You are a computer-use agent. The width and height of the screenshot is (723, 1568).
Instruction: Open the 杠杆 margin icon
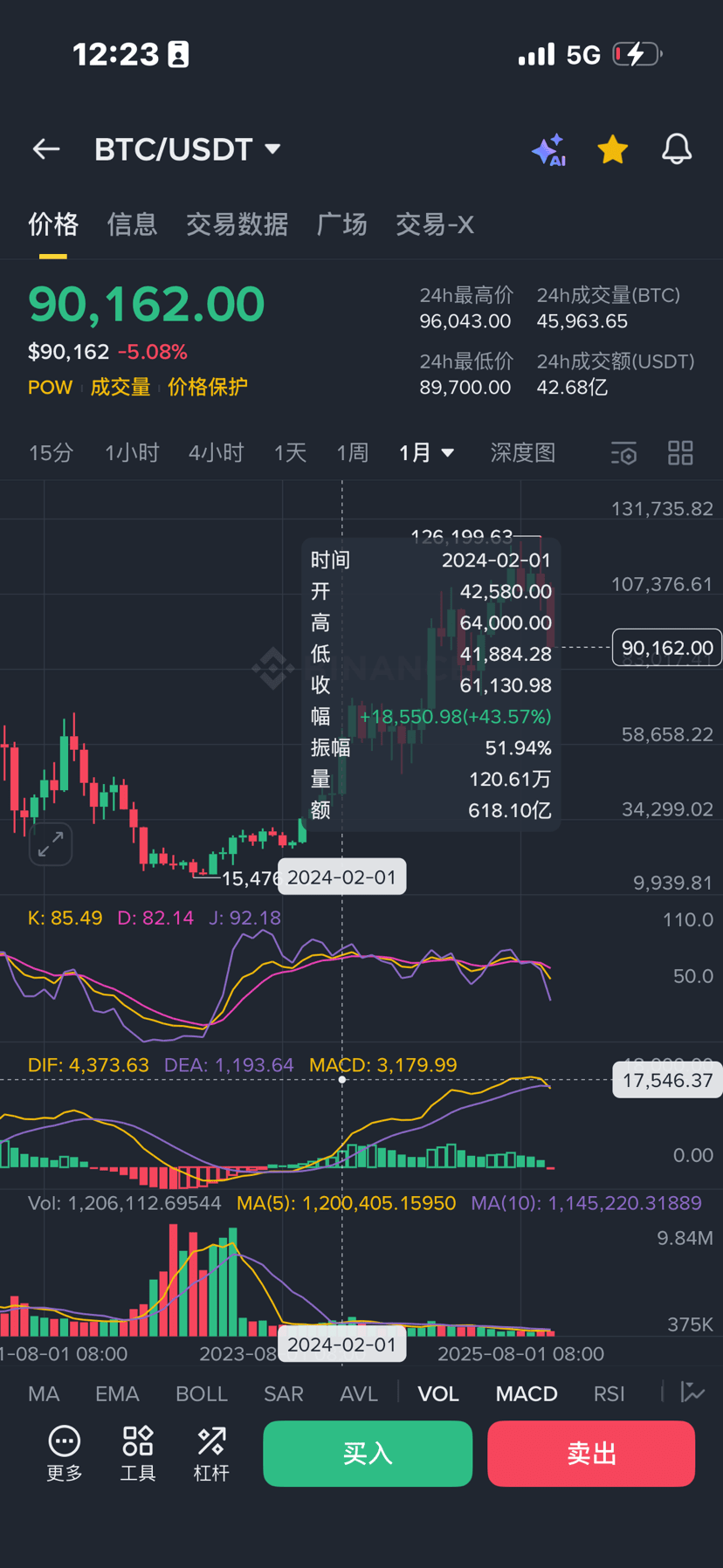(x=211, y=1454)
